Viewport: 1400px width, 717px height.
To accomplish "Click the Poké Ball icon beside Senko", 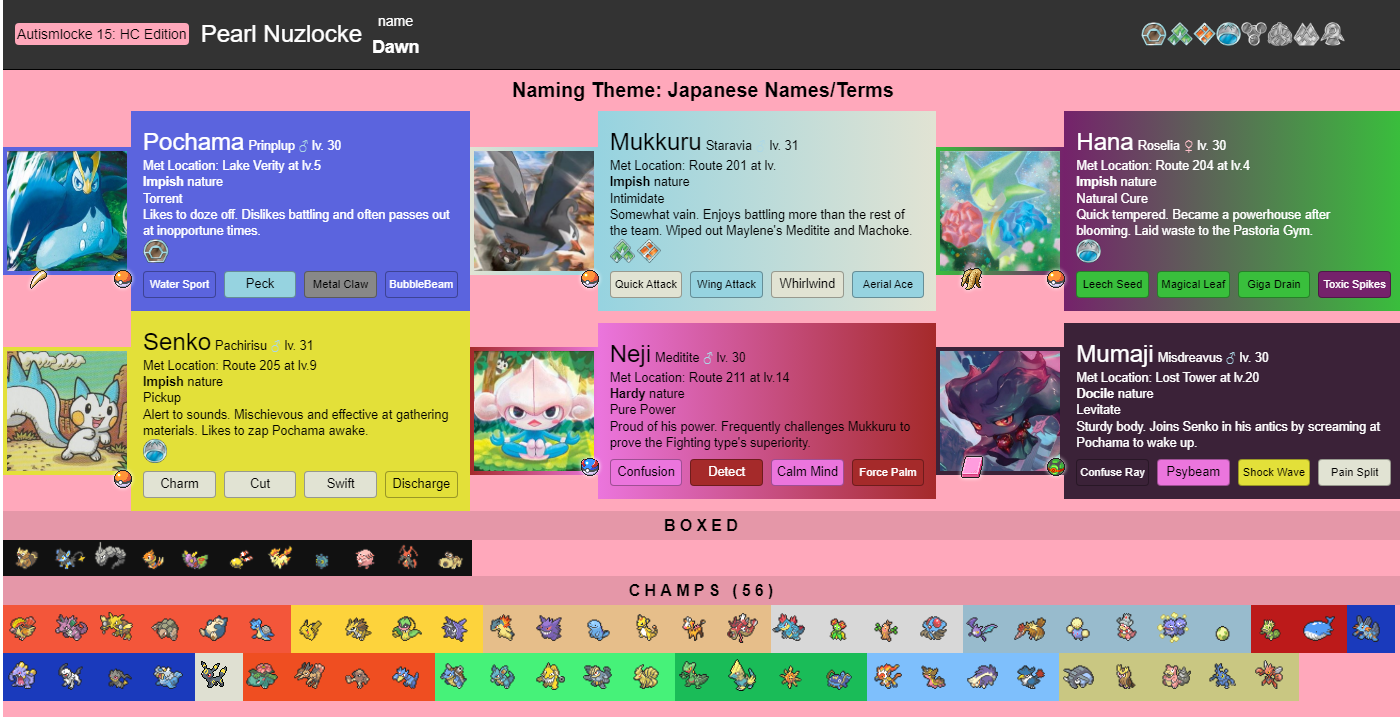I will click(x=123, y=479).
